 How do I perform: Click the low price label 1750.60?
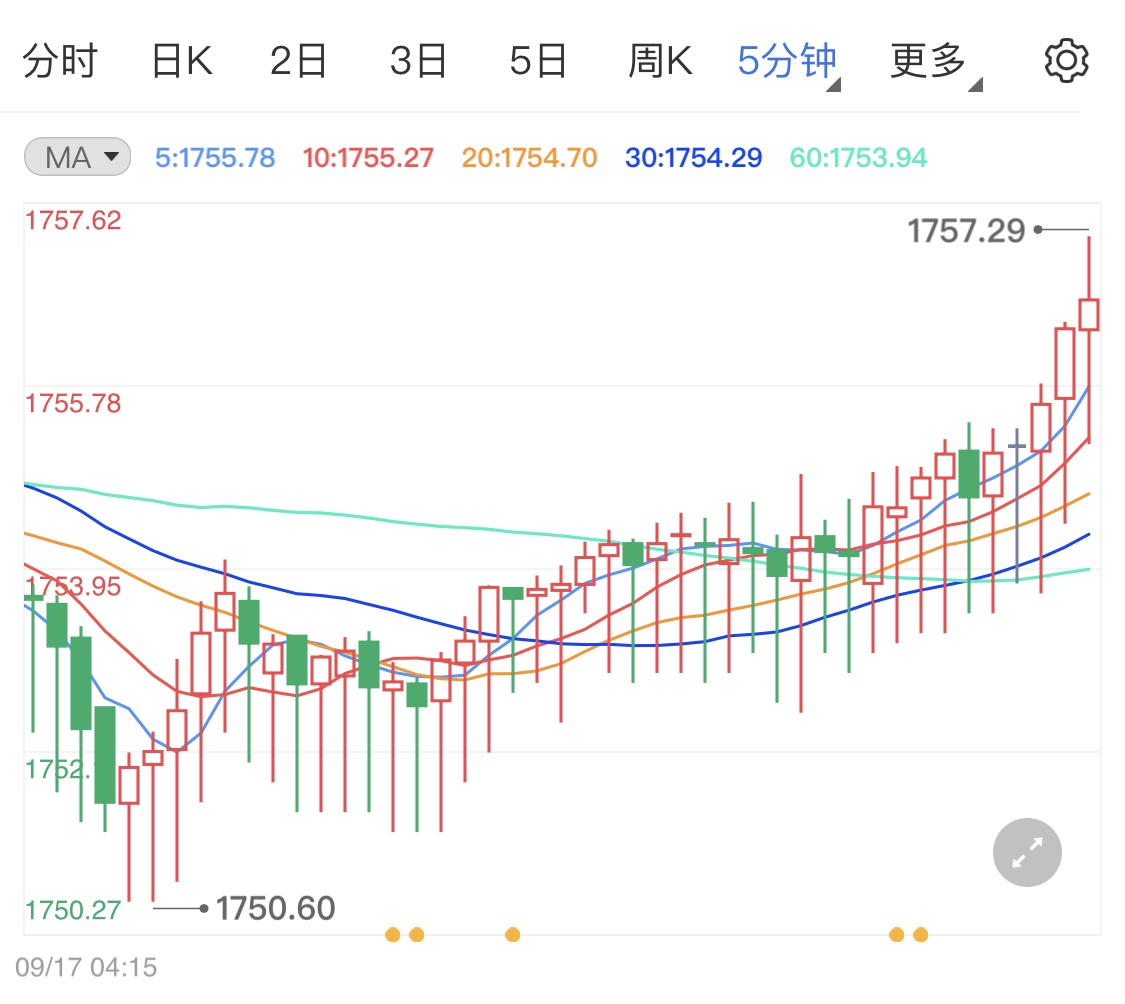276,909
